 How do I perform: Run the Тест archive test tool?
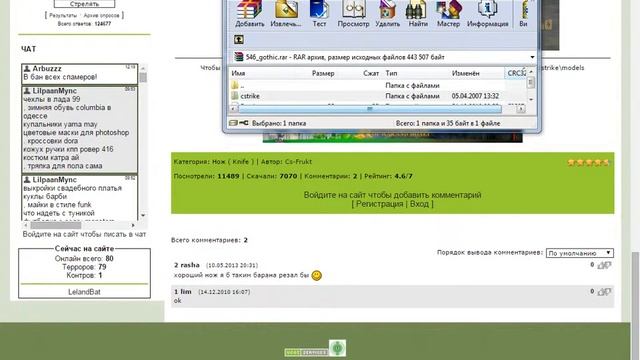coord(319,14)
